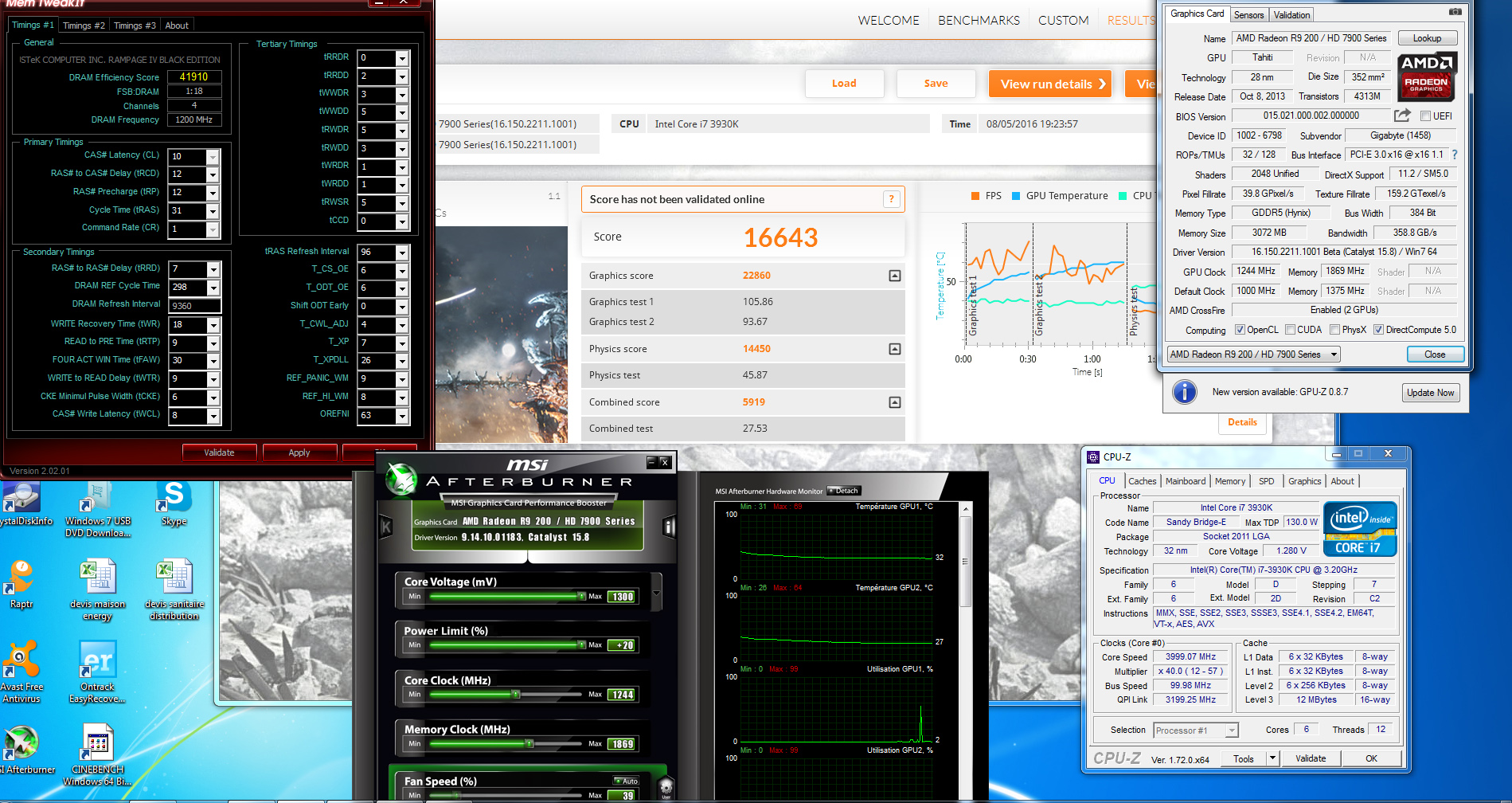
Task: Open CINEBENCH Windows 64 Bit shortcut
Action: (x=97, y=755)
